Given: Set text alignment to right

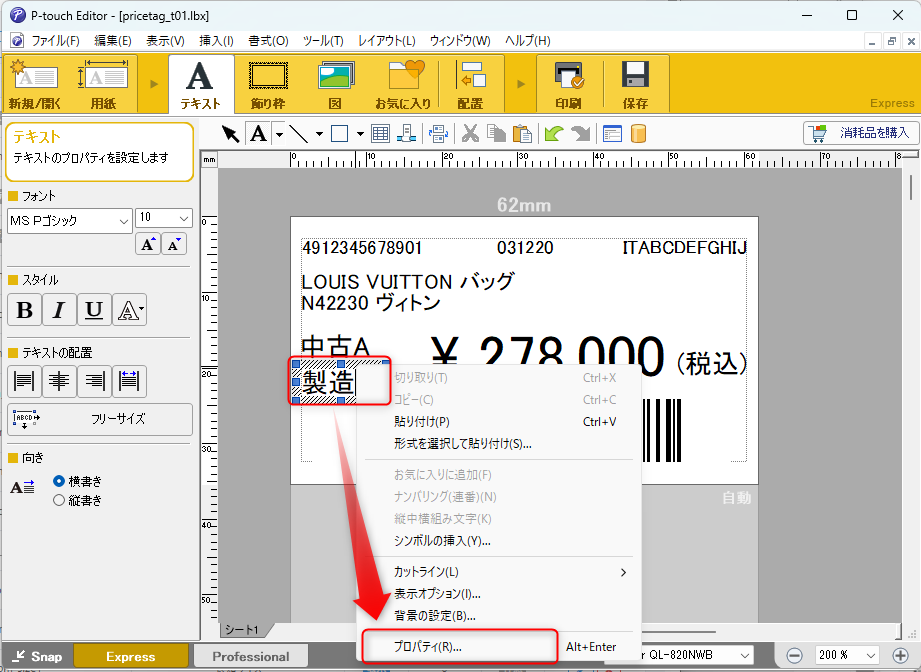Looking at the screenshot, I should pos(94,381).
